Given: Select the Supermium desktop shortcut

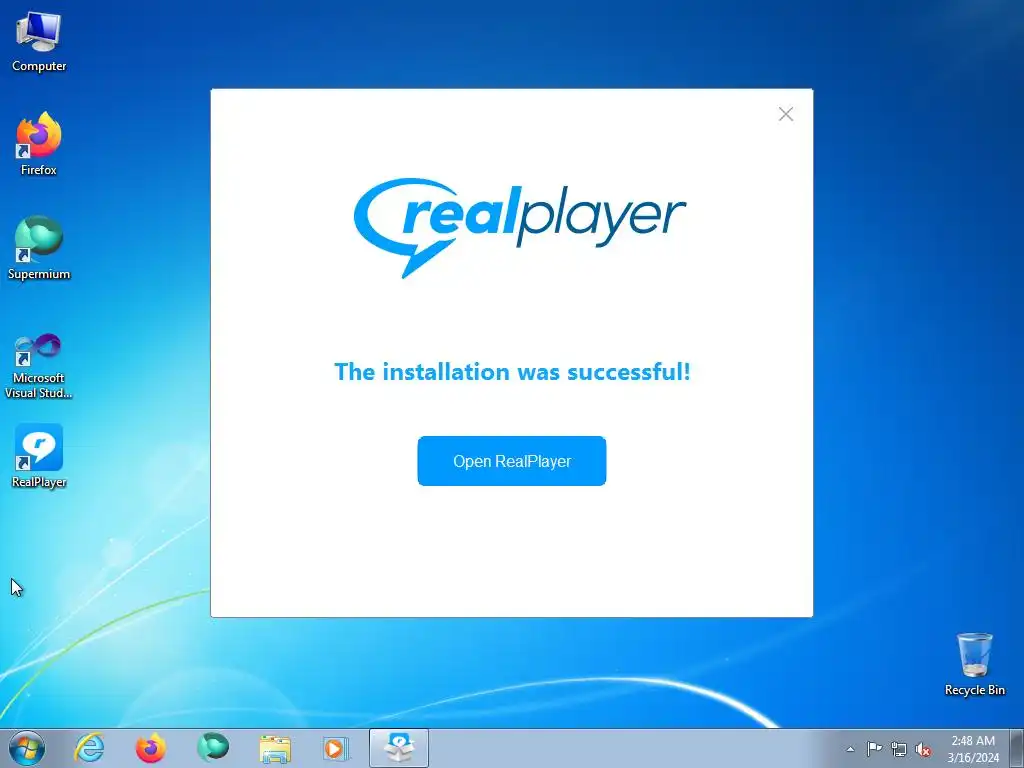Looking at the screenshot, I should (39, 248).
